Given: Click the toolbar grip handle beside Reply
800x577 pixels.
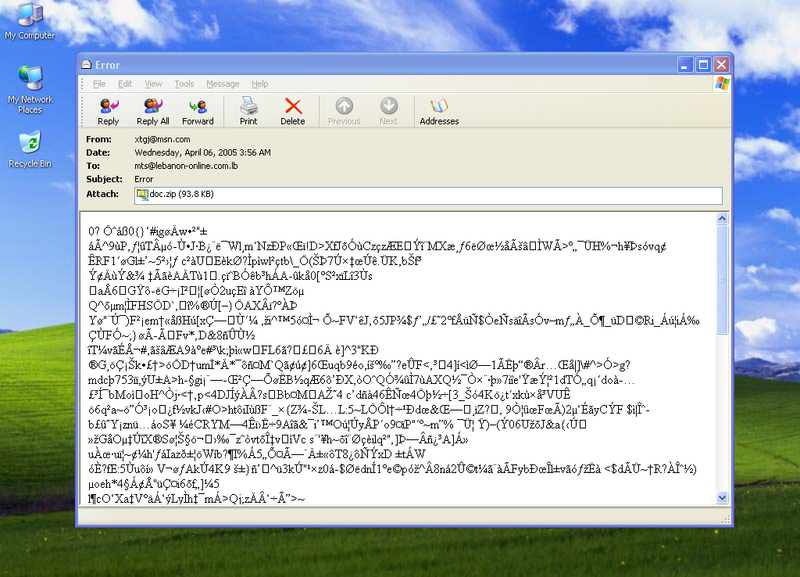Looking at the screenshot, I should pyautogui.click(x=84, y=111).
